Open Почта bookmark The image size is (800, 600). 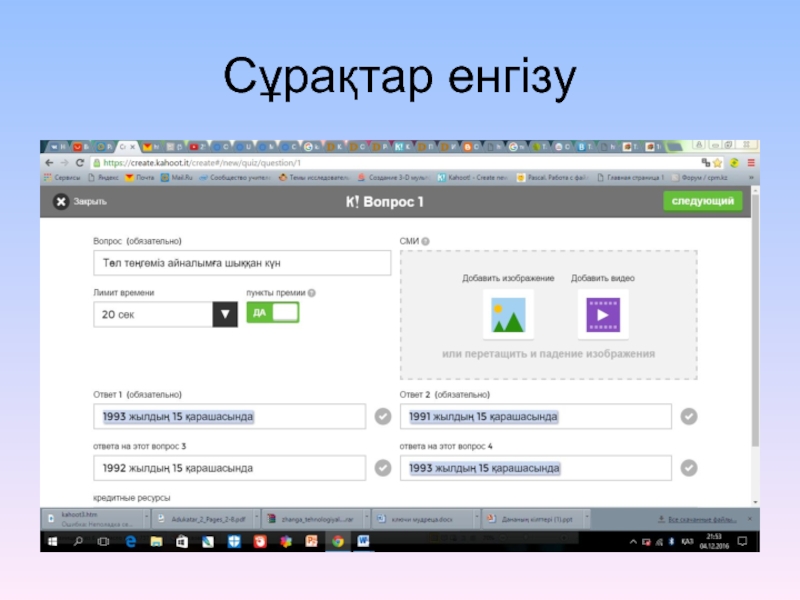(x=139, y=178)
